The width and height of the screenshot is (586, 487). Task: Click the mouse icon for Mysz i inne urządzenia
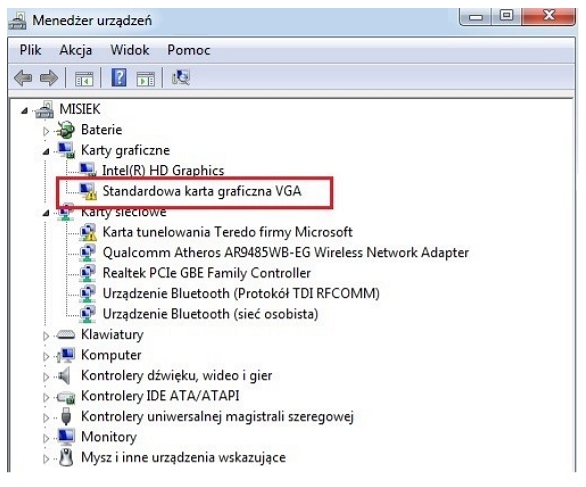[66, 457]
